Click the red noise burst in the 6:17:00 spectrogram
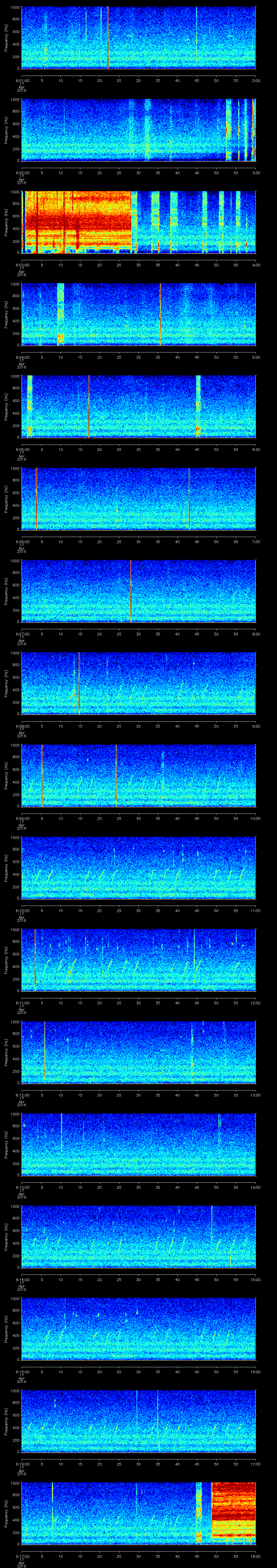This screenshot has width=277, height=1568. pos(234,1513)
